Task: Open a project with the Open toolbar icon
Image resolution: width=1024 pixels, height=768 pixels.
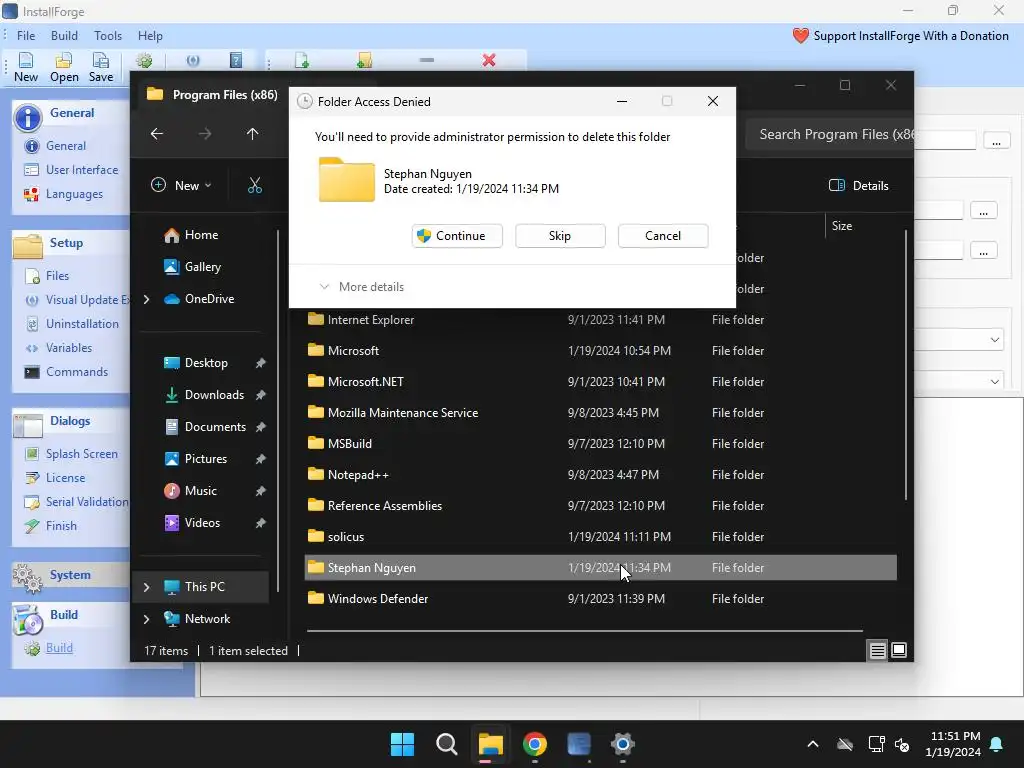Action: tap(64, 67)
